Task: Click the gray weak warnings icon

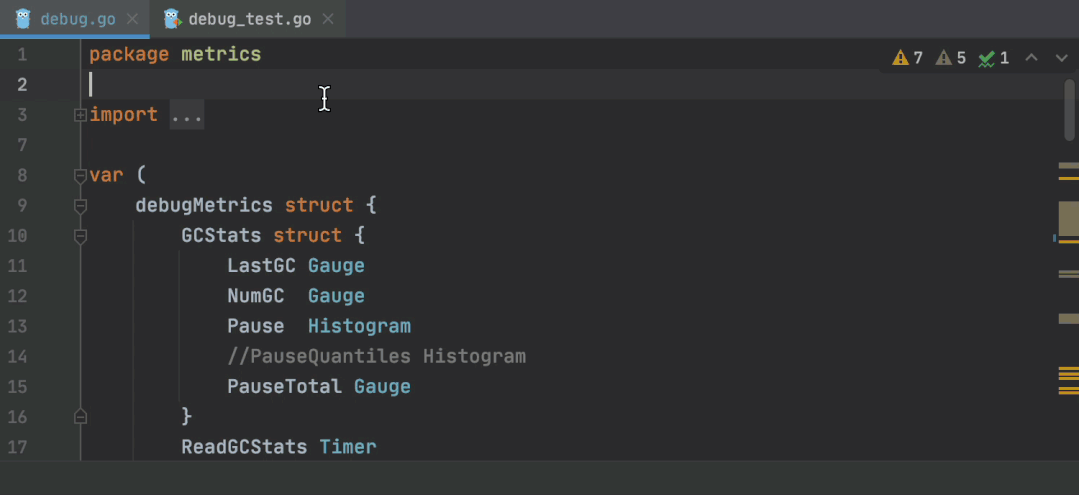Action: [943, 58]
